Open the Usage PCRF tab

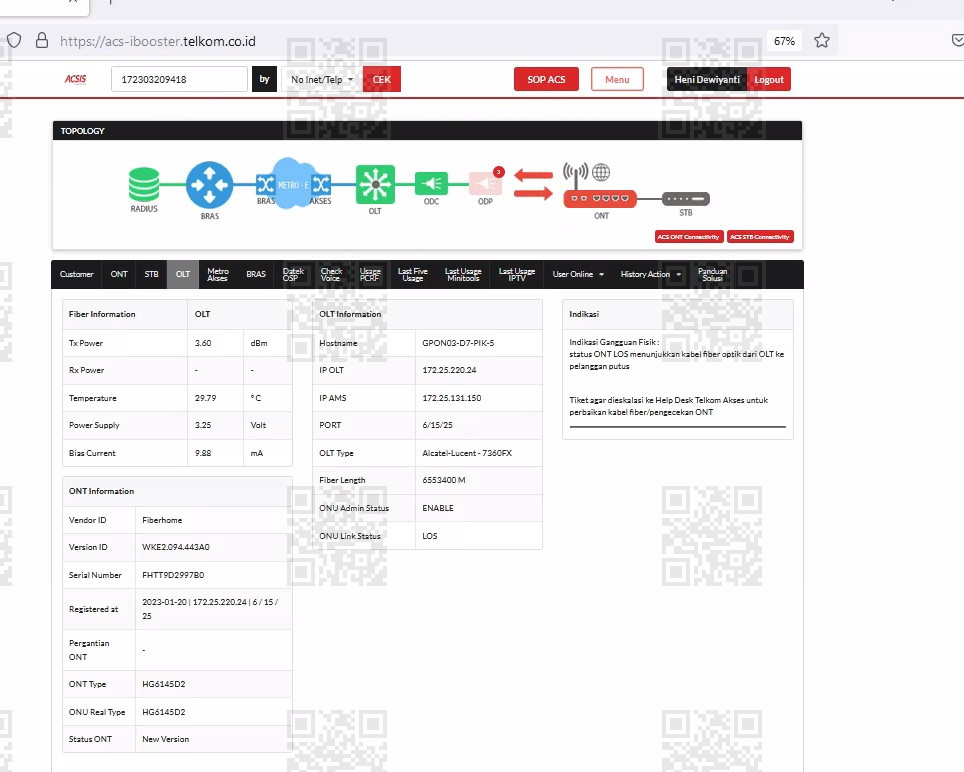[369, 274]
